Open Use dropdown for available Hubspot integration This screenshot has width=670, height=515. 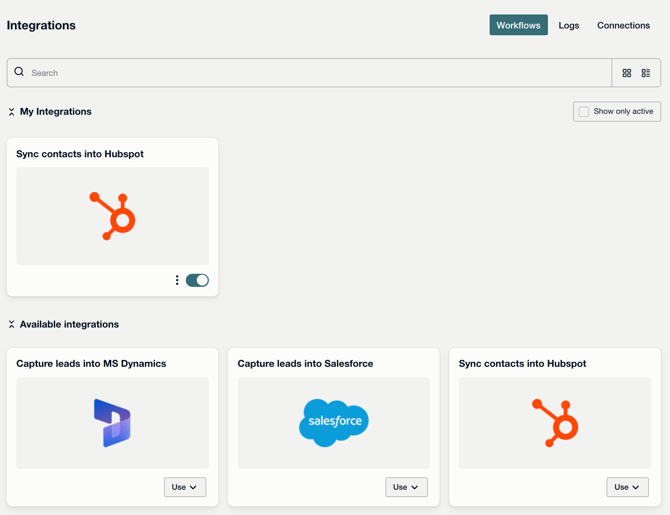[627, 487]
